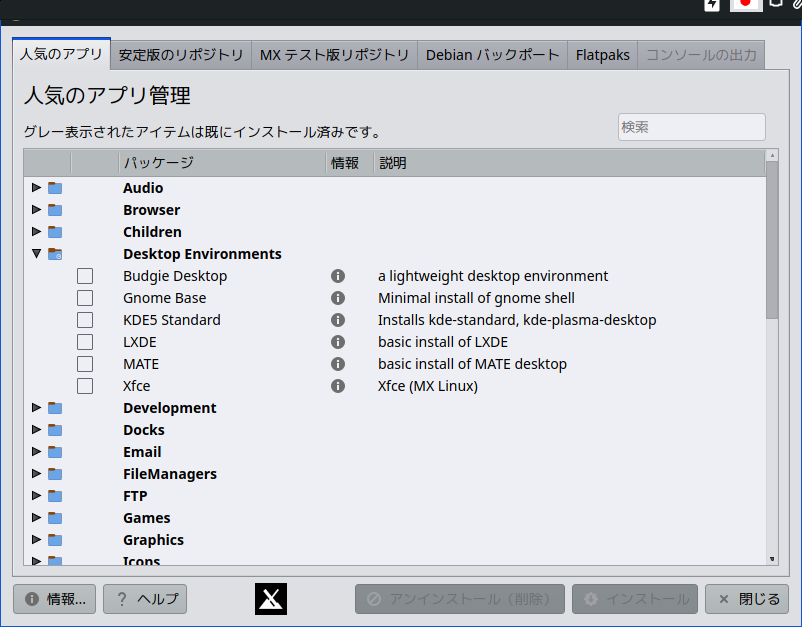802x627 pixels.
Task: Select the Budgie Desktop row text
Action: pos(175,276)
